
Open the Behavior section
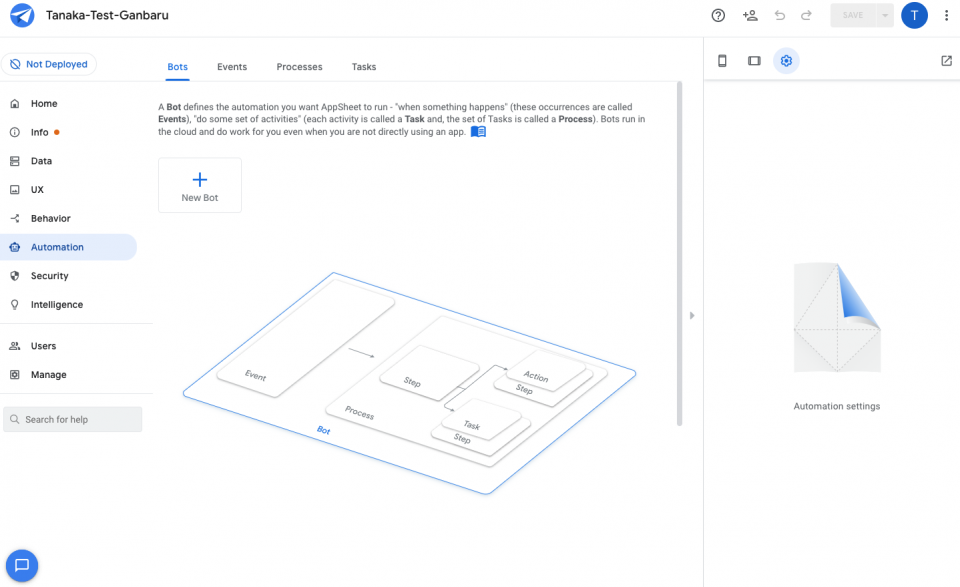click(69, 219)
